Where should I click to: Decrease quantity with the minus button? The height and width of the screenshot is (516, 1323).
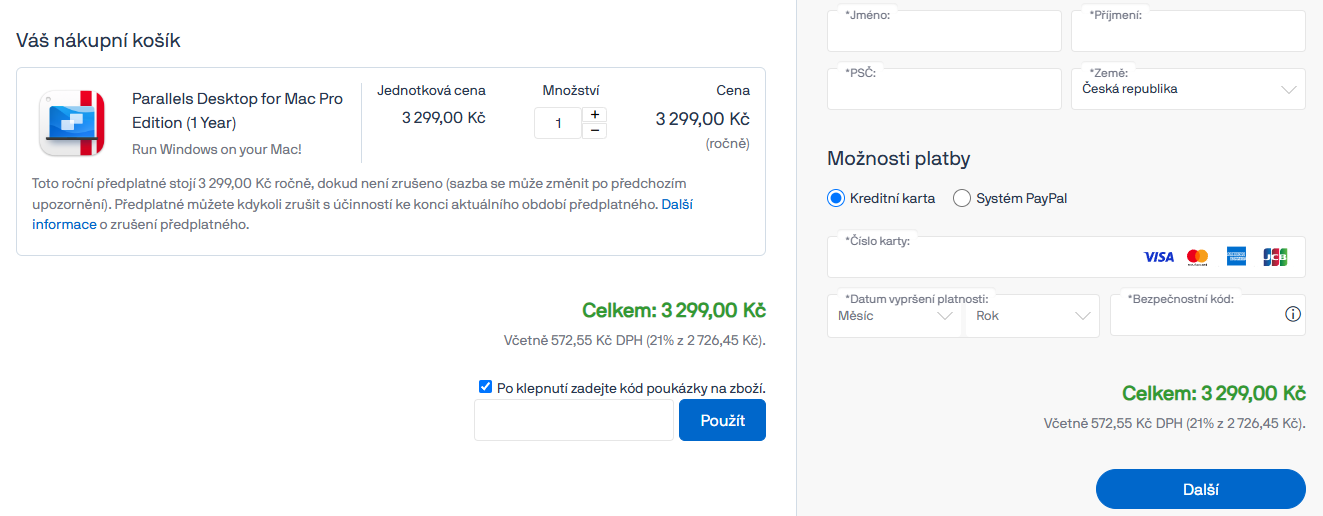[594, 131]
